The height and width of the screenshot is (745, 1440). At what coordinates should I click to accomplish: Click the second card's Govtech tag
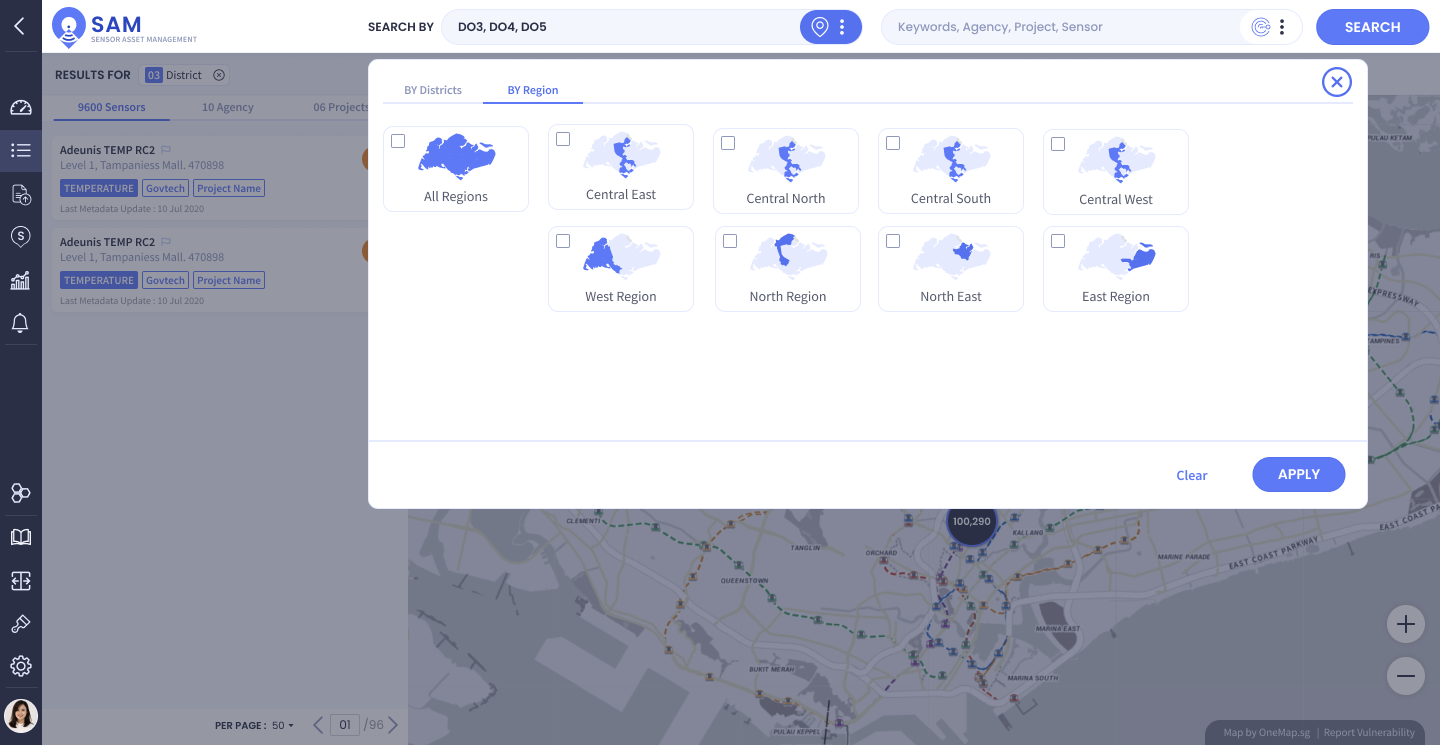tap(165, 280)
